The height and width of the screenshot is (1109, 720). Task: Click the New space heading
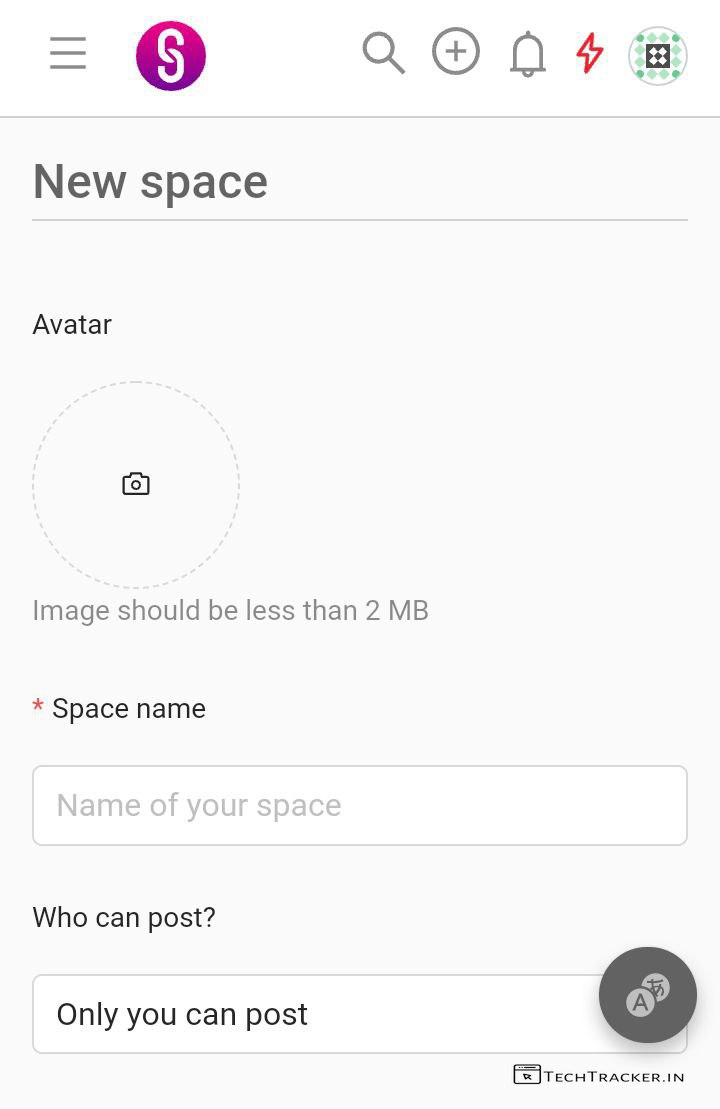150,182
